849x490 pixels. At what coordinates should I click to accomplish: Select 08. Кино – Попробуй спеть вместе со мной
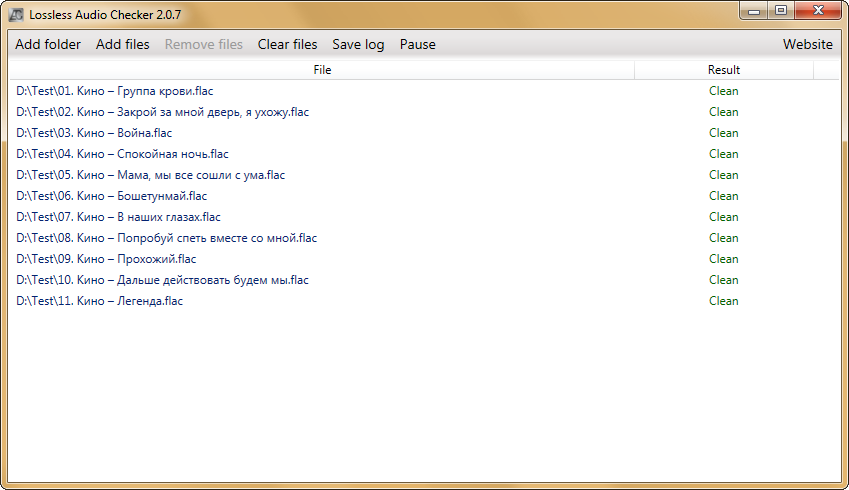point(167,238)
